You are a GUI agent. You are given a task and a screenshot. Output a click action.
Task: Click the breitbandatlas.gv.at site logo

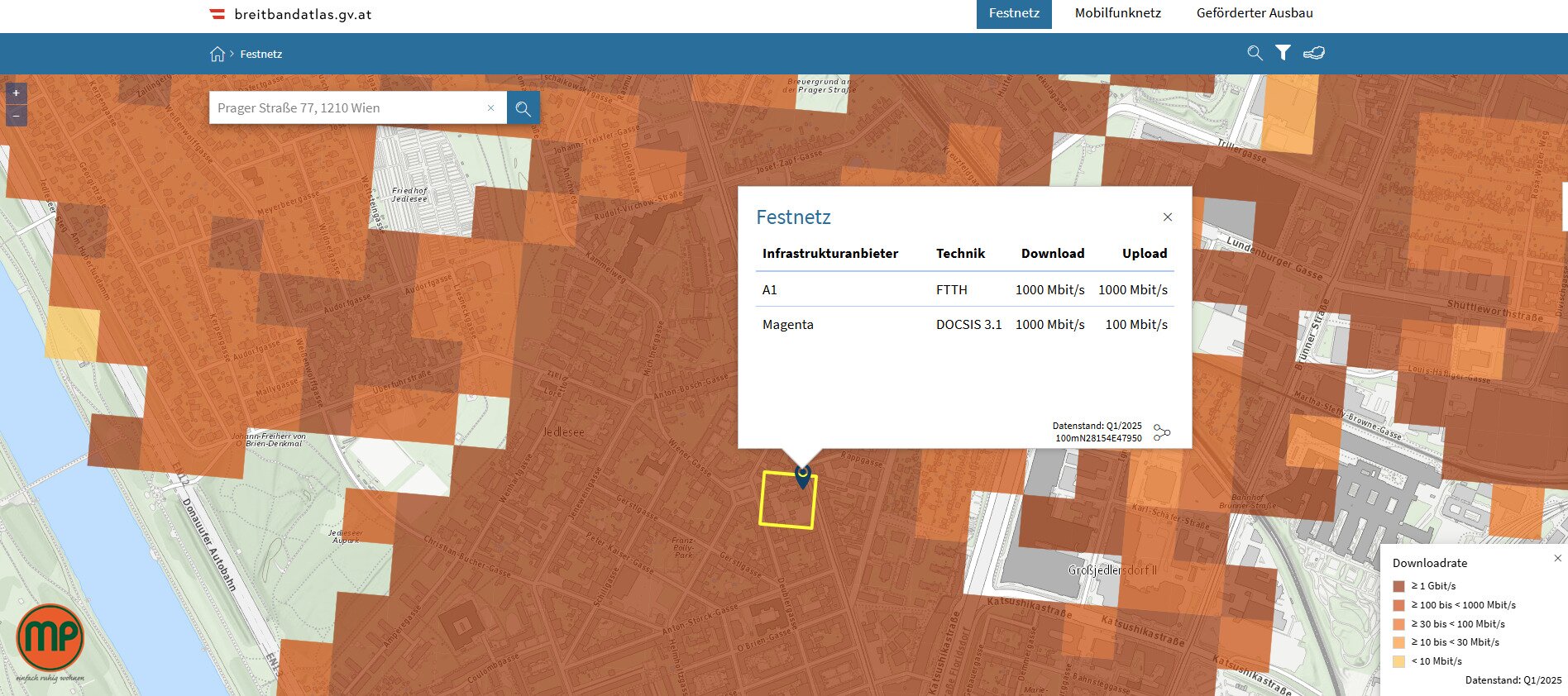[x=290, y=14]
